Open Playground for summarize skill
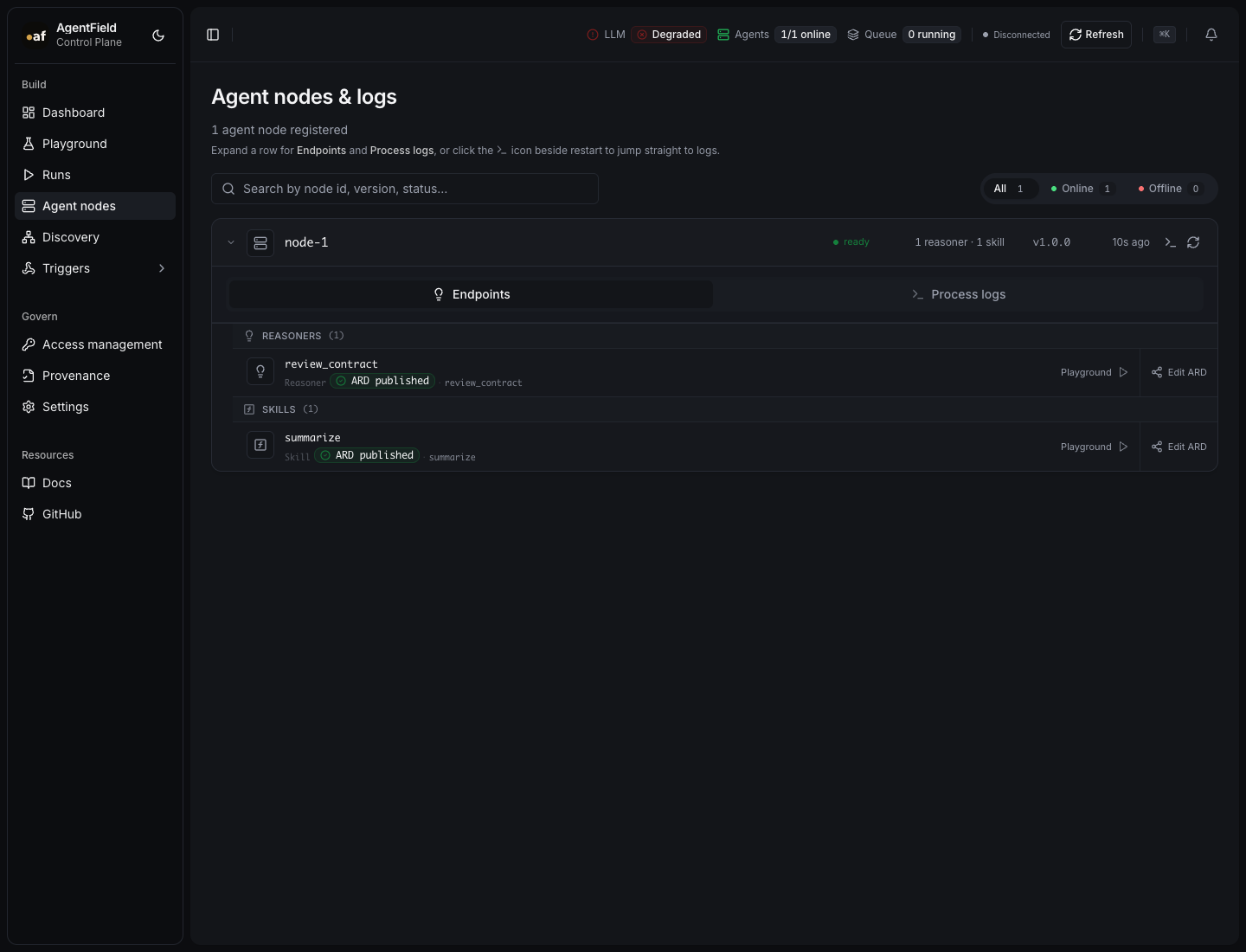Viewport: 1246px width, 952px height. coord(1095,447)
